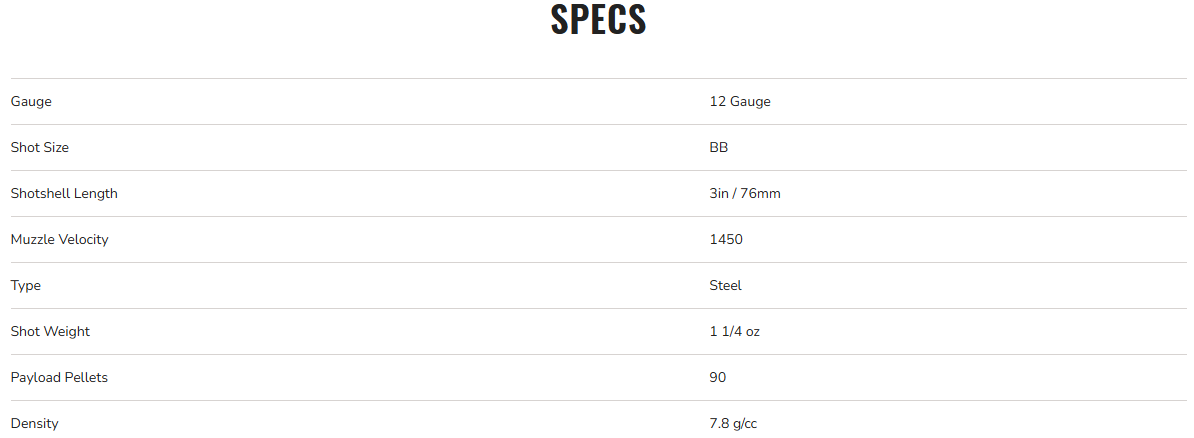Viewport: 1194px width, 438px height.
Task: Select the 7.8 density number
Action: pyautogui.click(x=719, y=423)
